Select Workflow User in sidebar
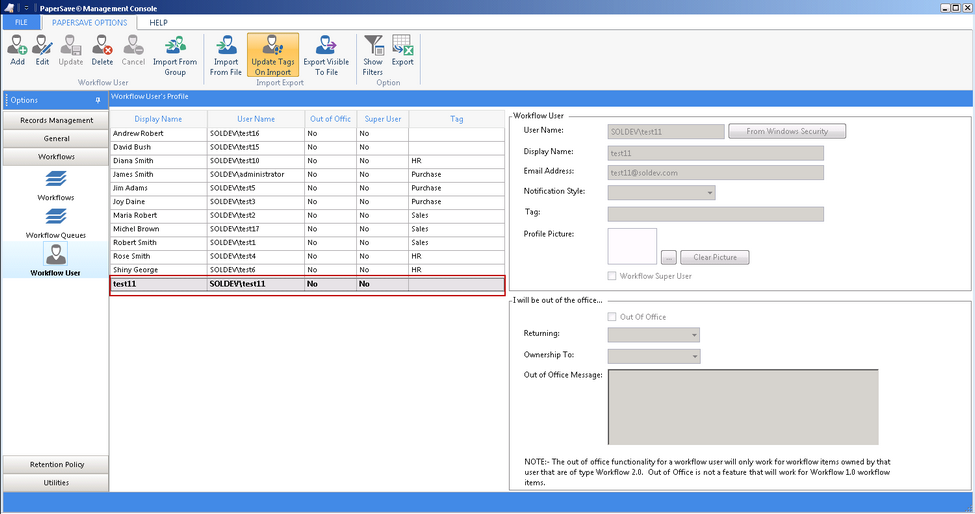975x514 pixels. coord(55,259)
